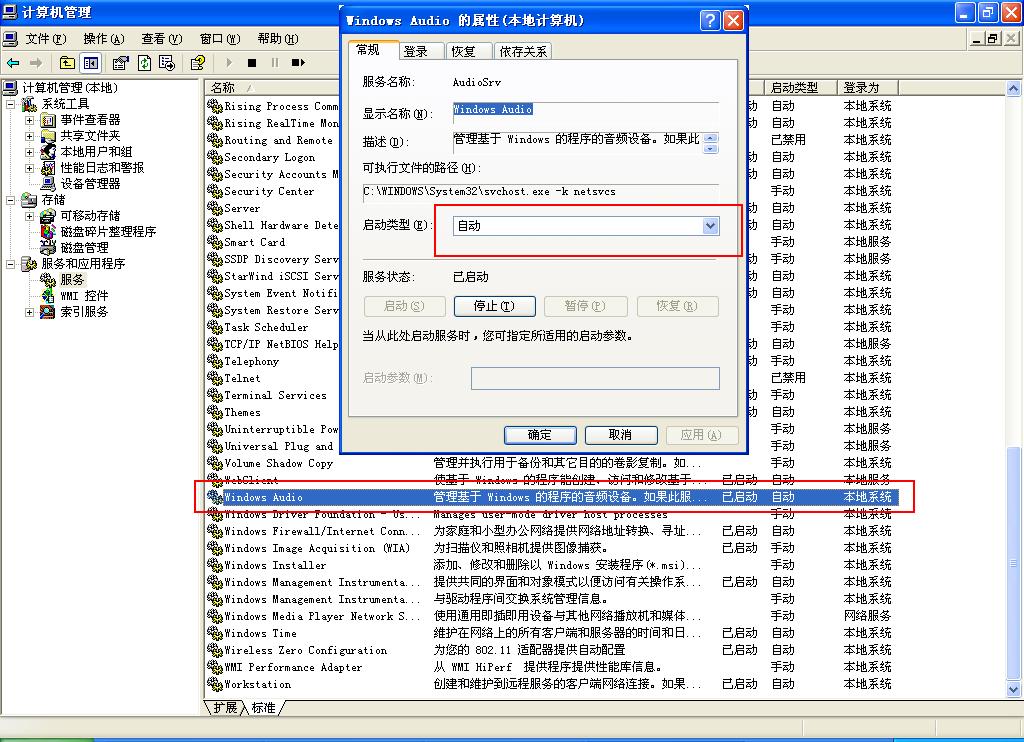Image resolution: width=1024 pixels, height=742 pixels.
Task: Open 磁盘碎片整理程序 in the tree
Action: [108, 231]
